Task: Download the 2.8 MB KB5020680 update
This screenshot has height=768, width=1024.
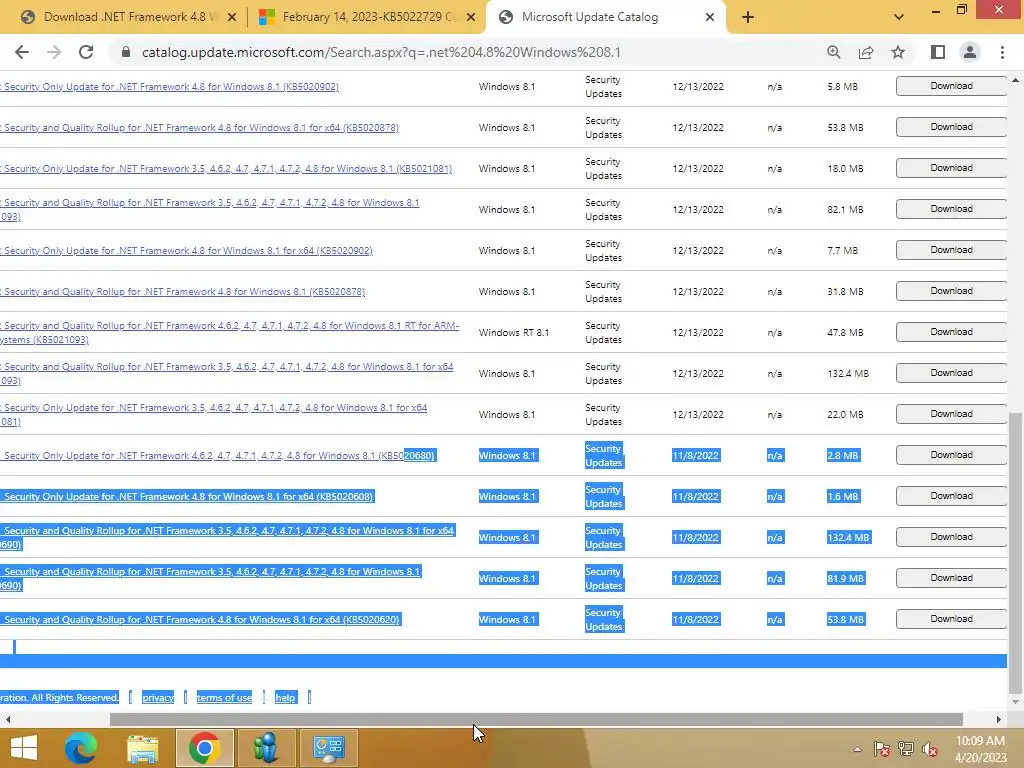Action: (951, 455)
